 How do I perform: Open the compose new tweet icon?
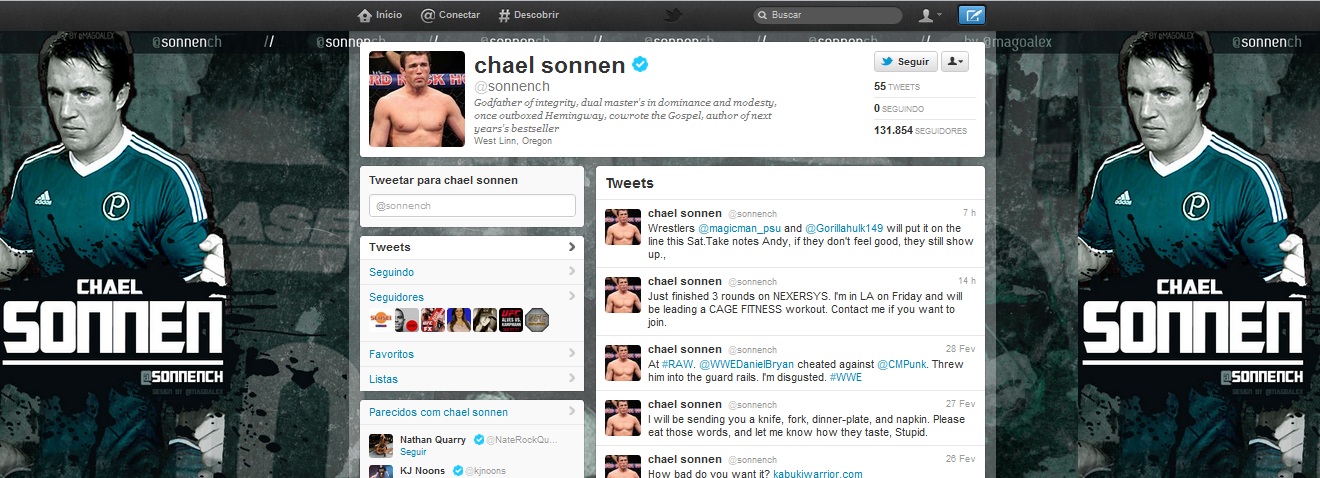click(971, 15)
